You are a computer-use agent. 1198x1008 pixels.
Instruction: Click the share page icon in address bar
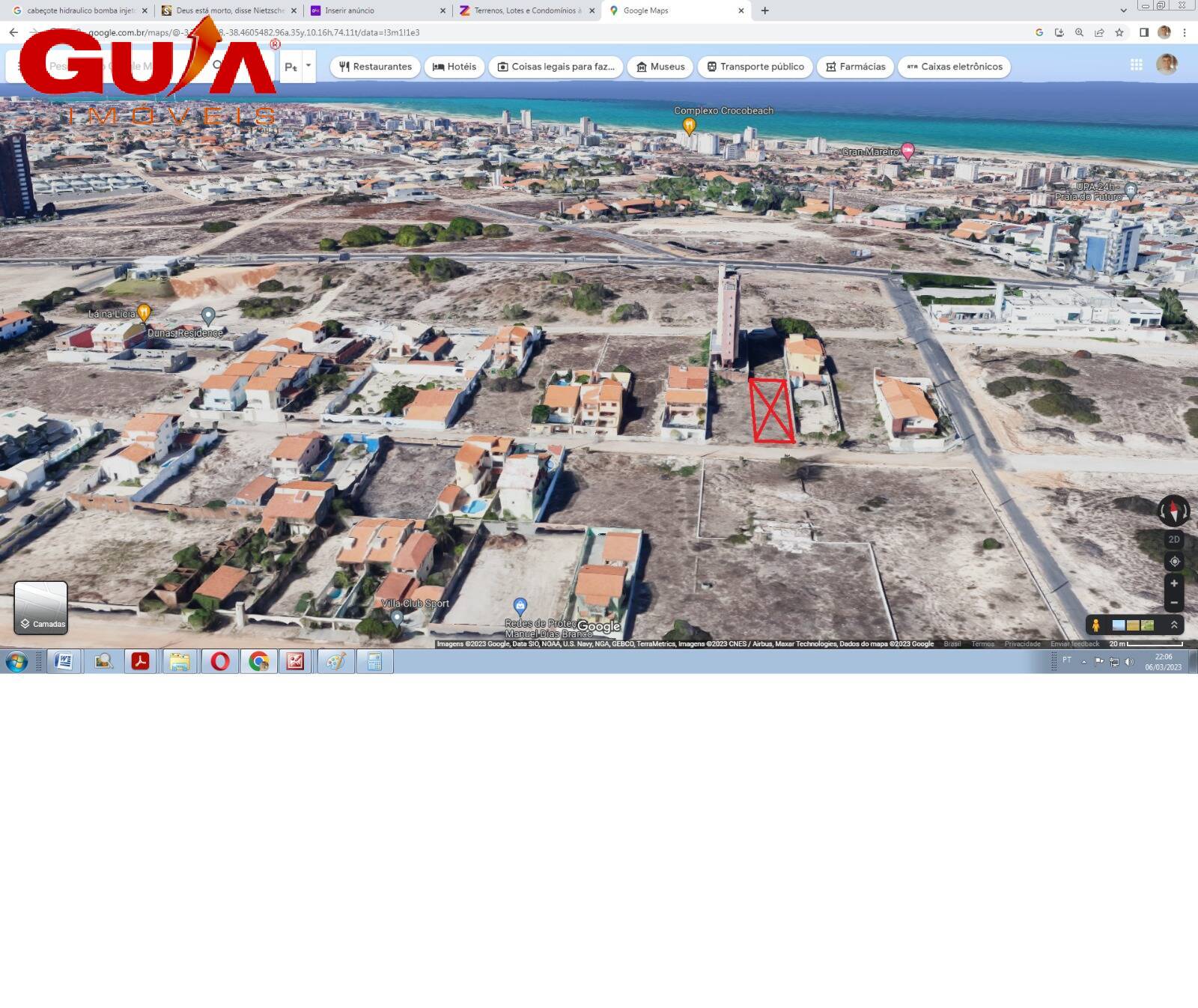(1099, 32)
